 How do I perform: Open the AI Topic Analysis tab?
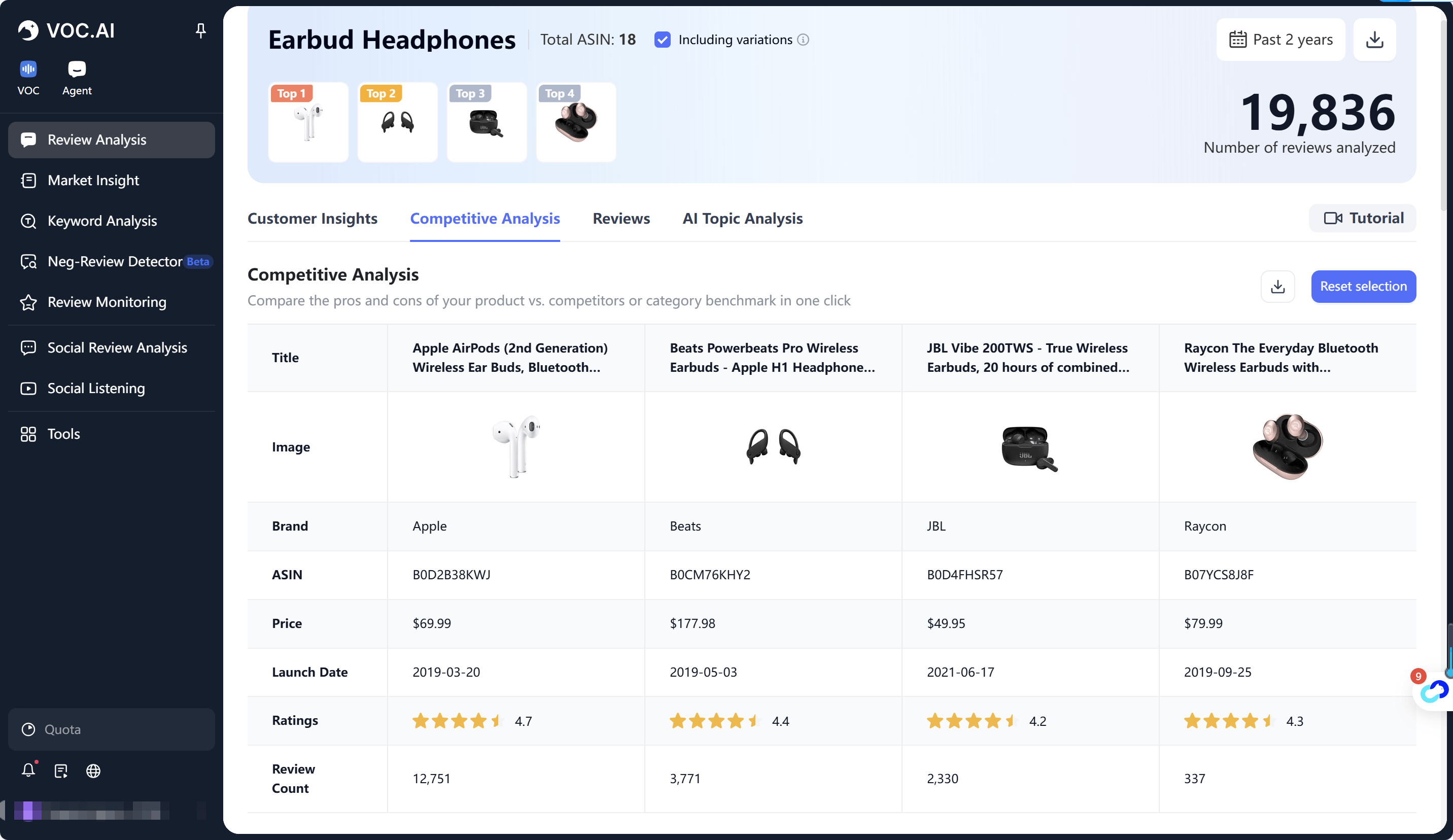742,219
